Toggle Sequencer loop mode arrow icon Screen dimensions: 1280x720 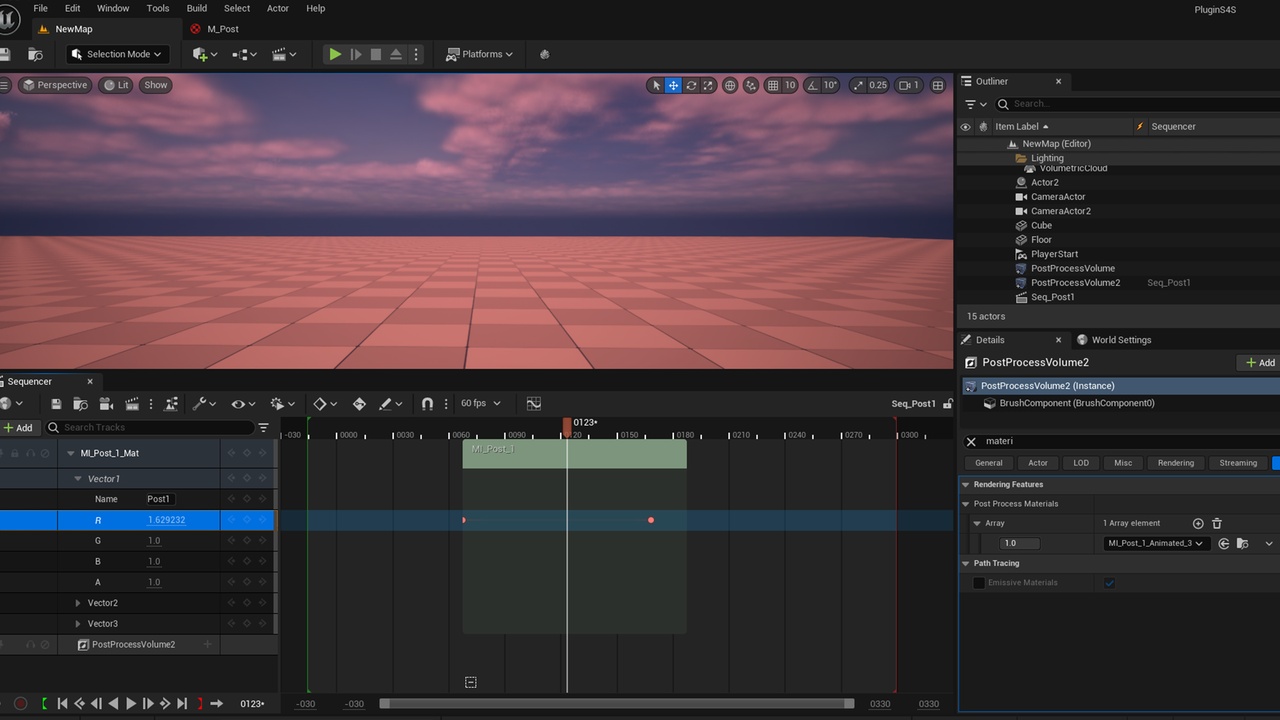(216, 704)
